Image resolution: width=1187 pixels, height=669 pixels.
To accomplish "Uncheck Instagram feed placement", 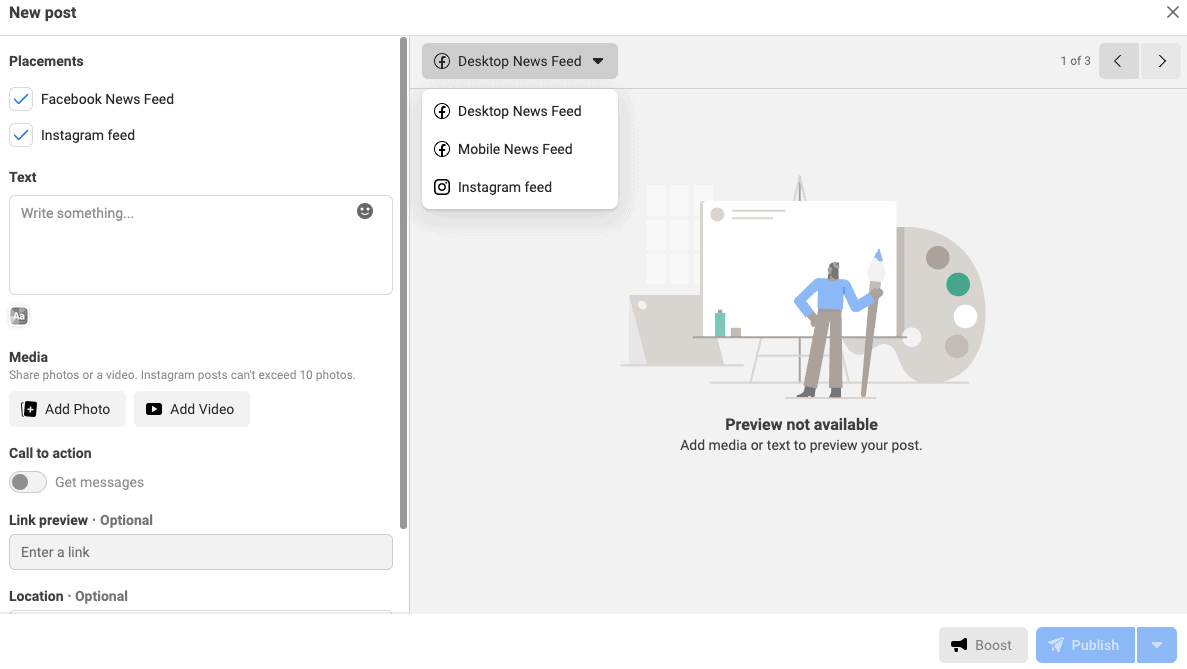I will pyautogui.click(x=21, y=135).
